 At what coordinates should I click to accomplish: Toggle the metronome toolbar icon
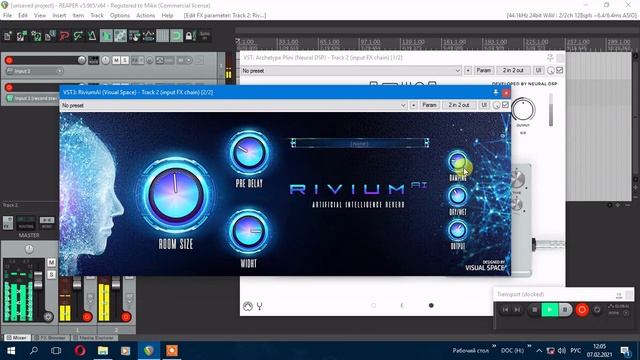pyautogui.click(x=92, y=36)
